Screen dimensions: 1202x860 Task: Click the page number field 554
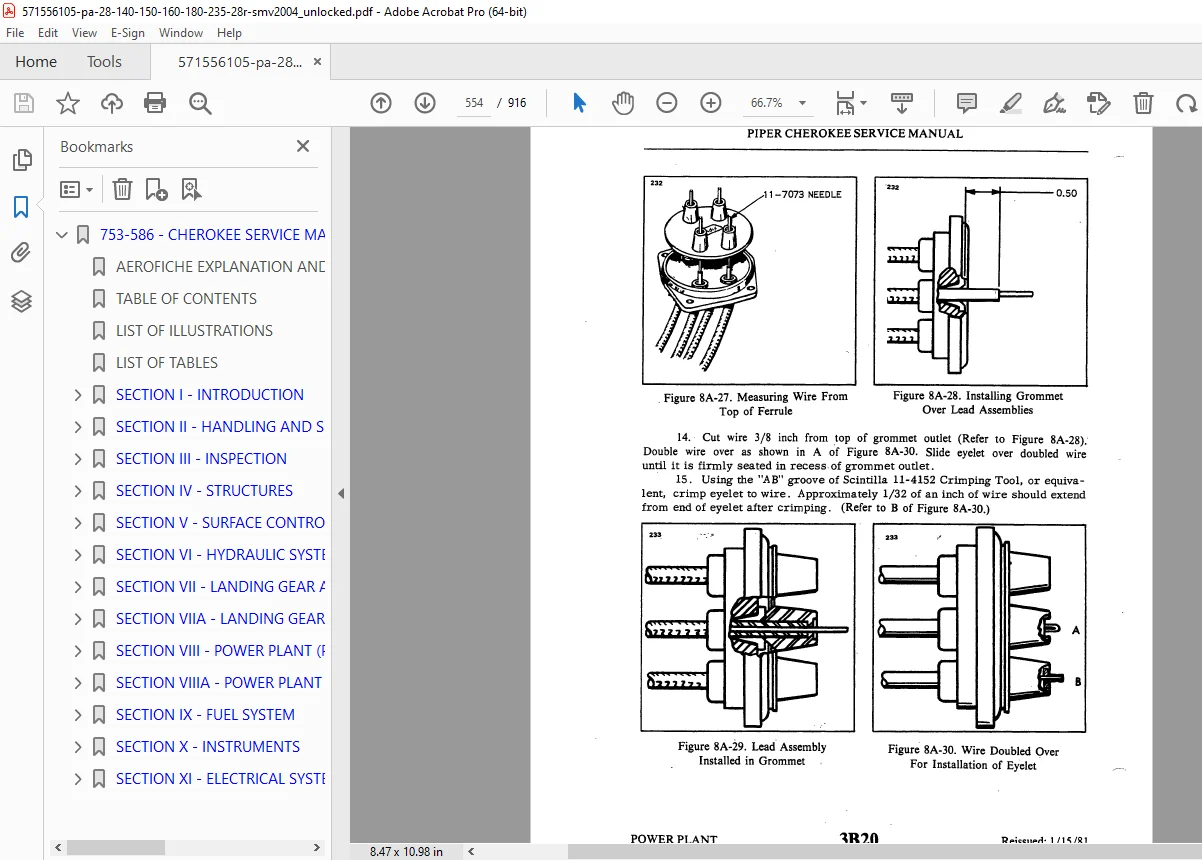pyautogui.click(x=474, y=103)
